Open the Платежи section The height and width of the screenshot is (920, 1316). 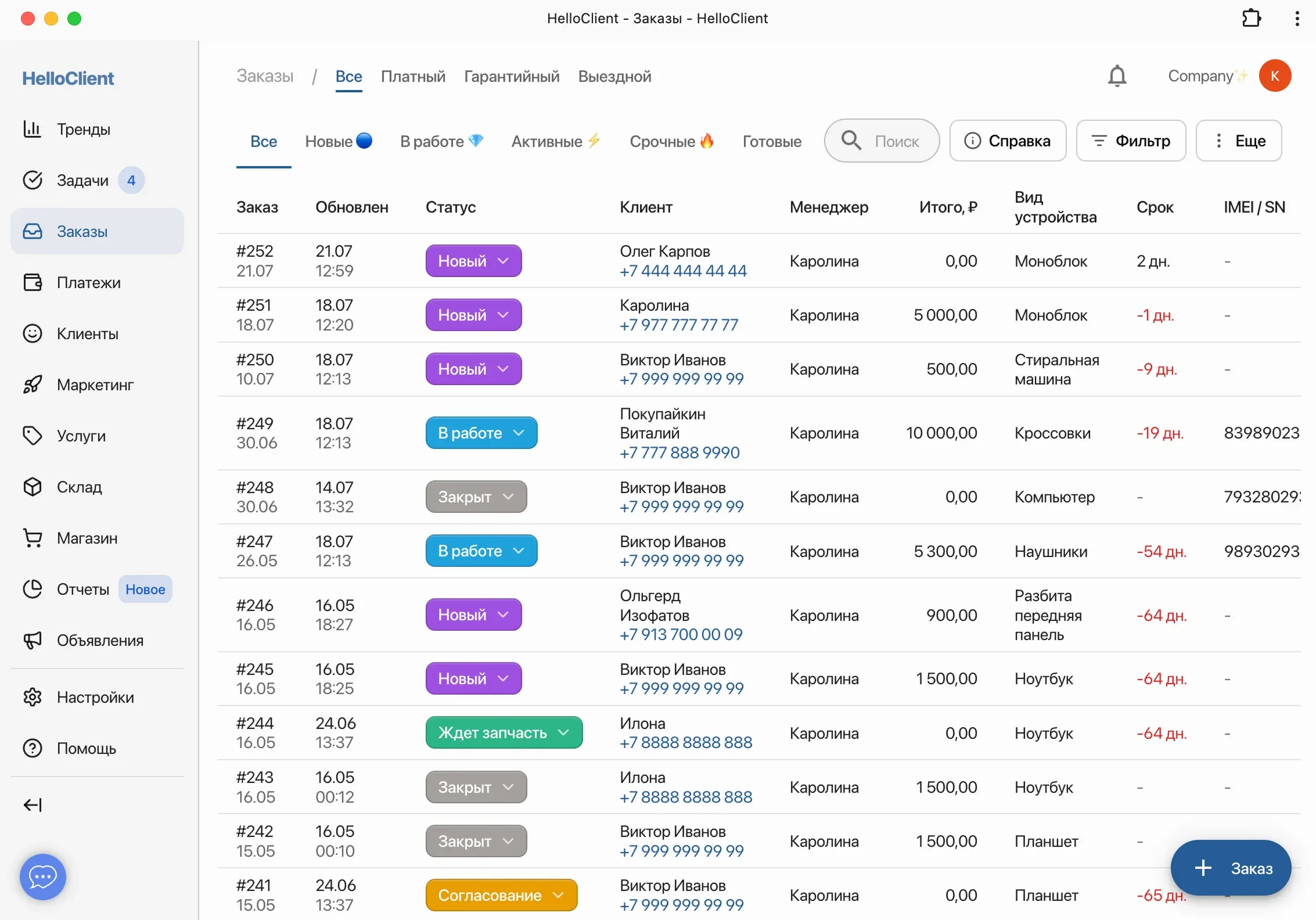[x=87, y=282]
